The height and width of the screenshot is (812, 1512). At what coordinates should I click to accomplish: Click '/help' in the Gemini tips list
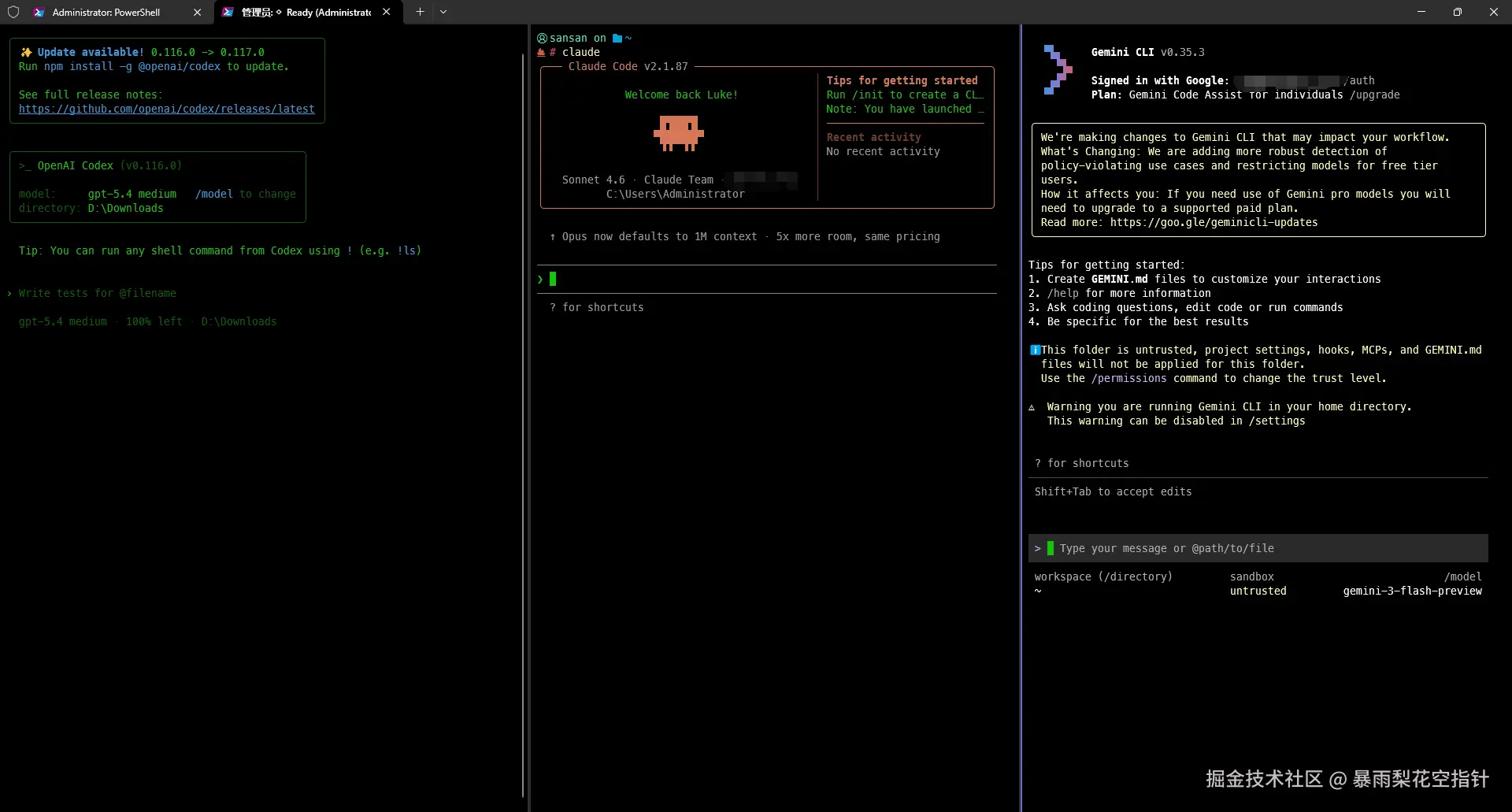[x=1063, y=293]
